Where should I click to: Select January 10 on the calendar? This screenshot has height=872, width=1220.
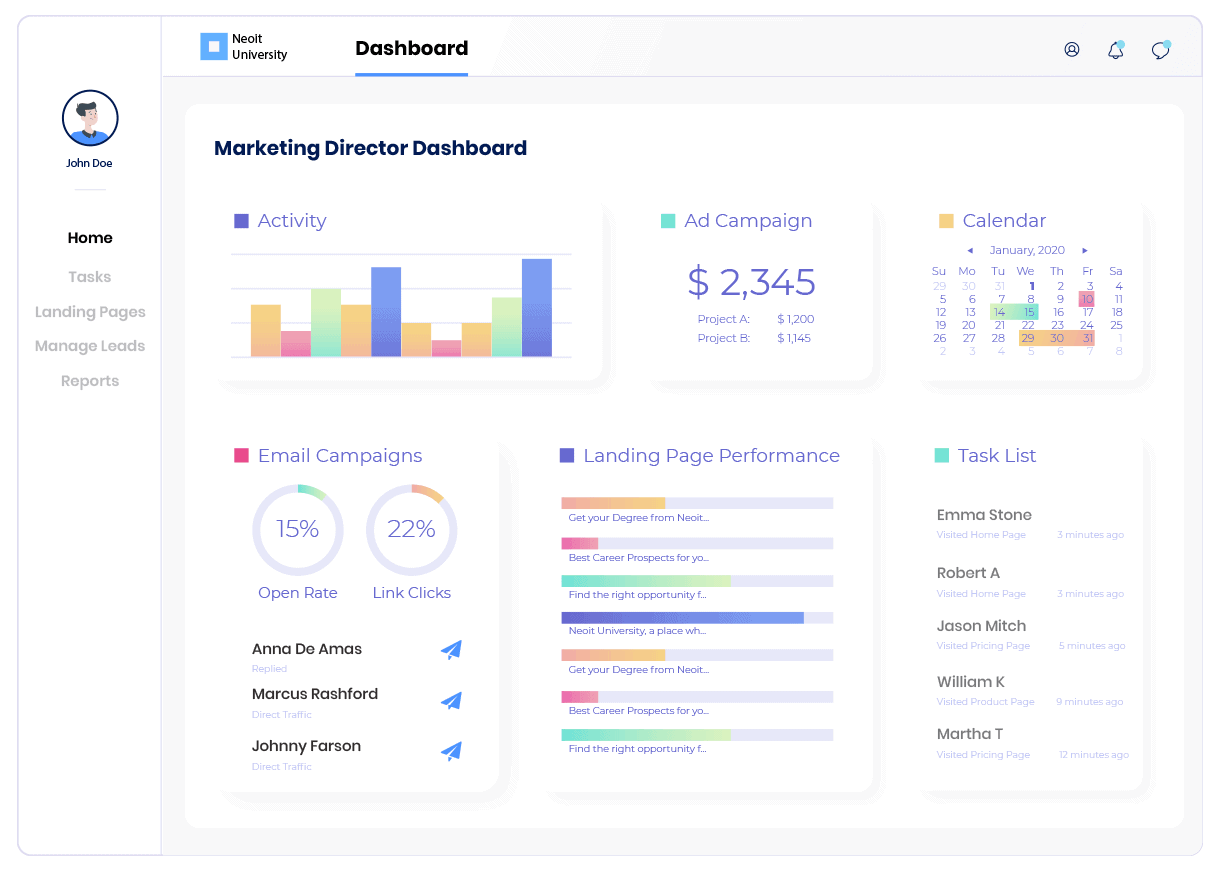[x=1087, y=299]
